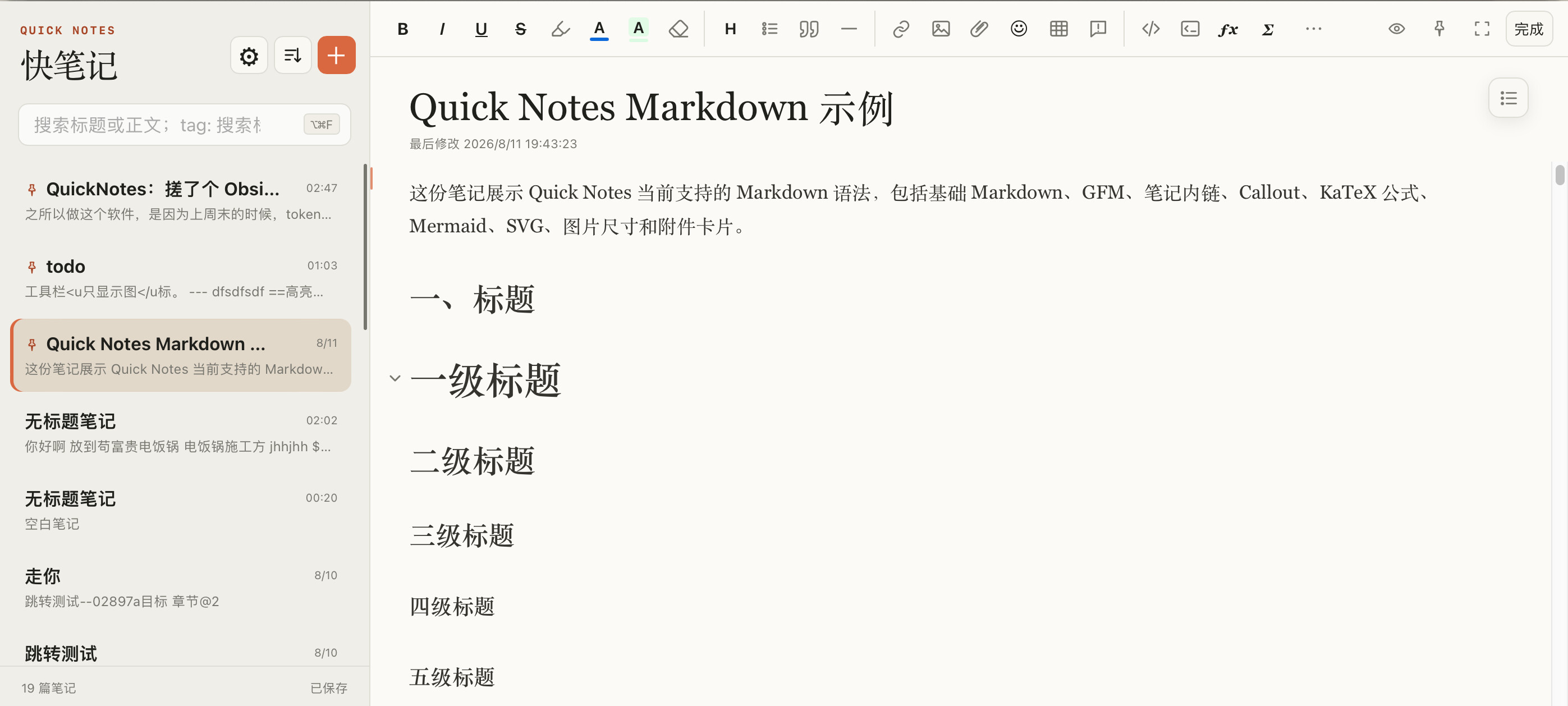Insert a hyperlink
The width and height of the screenshot is (1568, 706).
click(x=901, y=29)
